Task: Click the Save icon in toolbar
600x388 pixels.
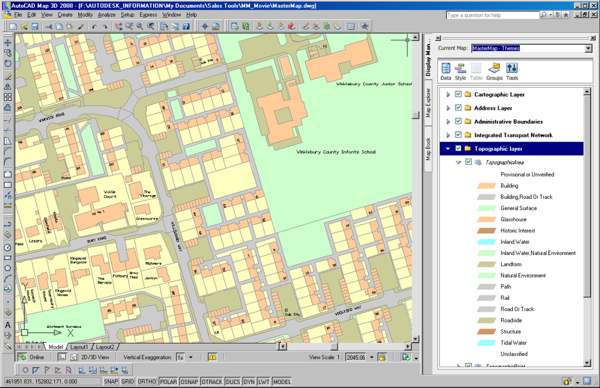Action: coord(35,26)
